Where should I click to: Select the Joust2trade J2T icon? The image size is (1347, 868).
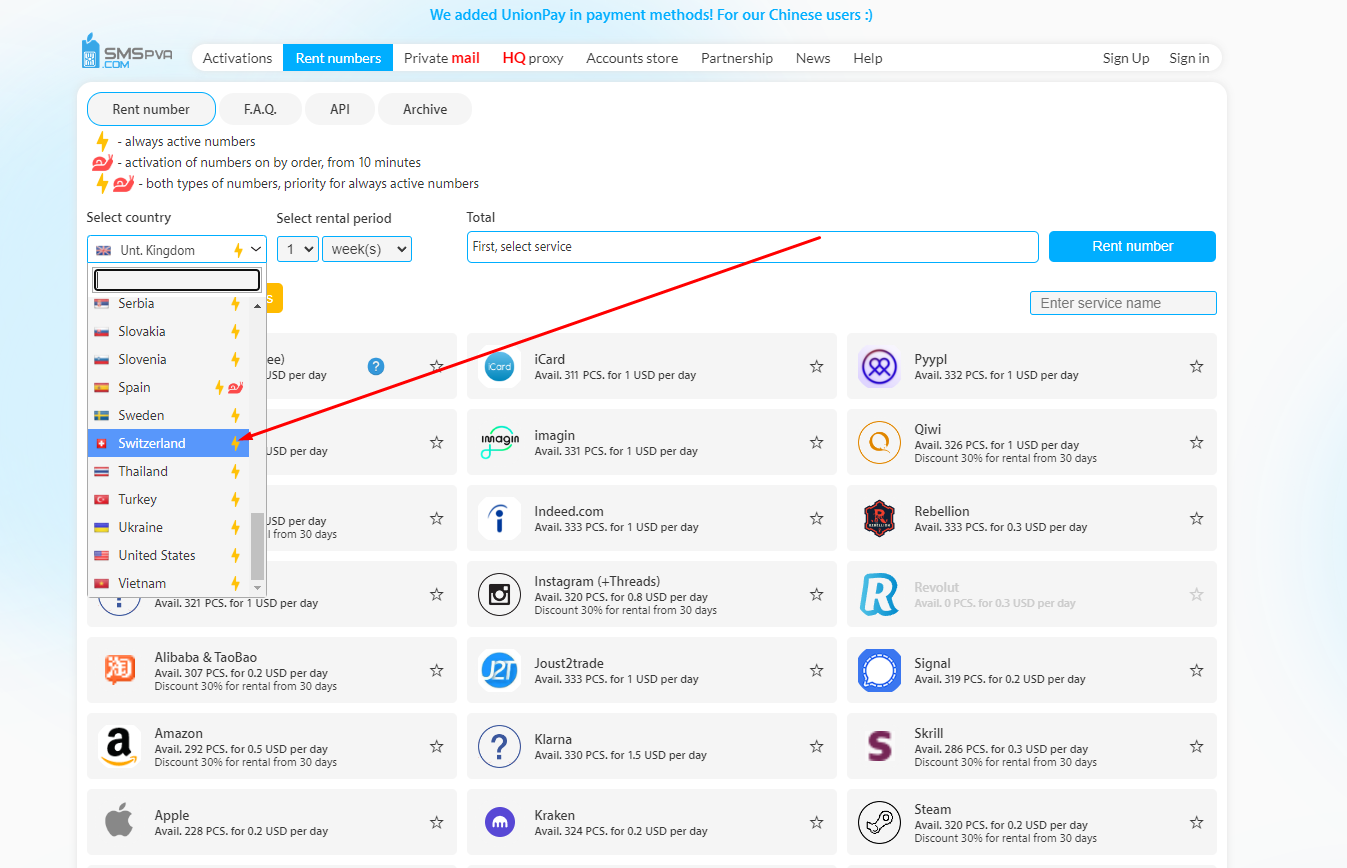tap(499, 671)
